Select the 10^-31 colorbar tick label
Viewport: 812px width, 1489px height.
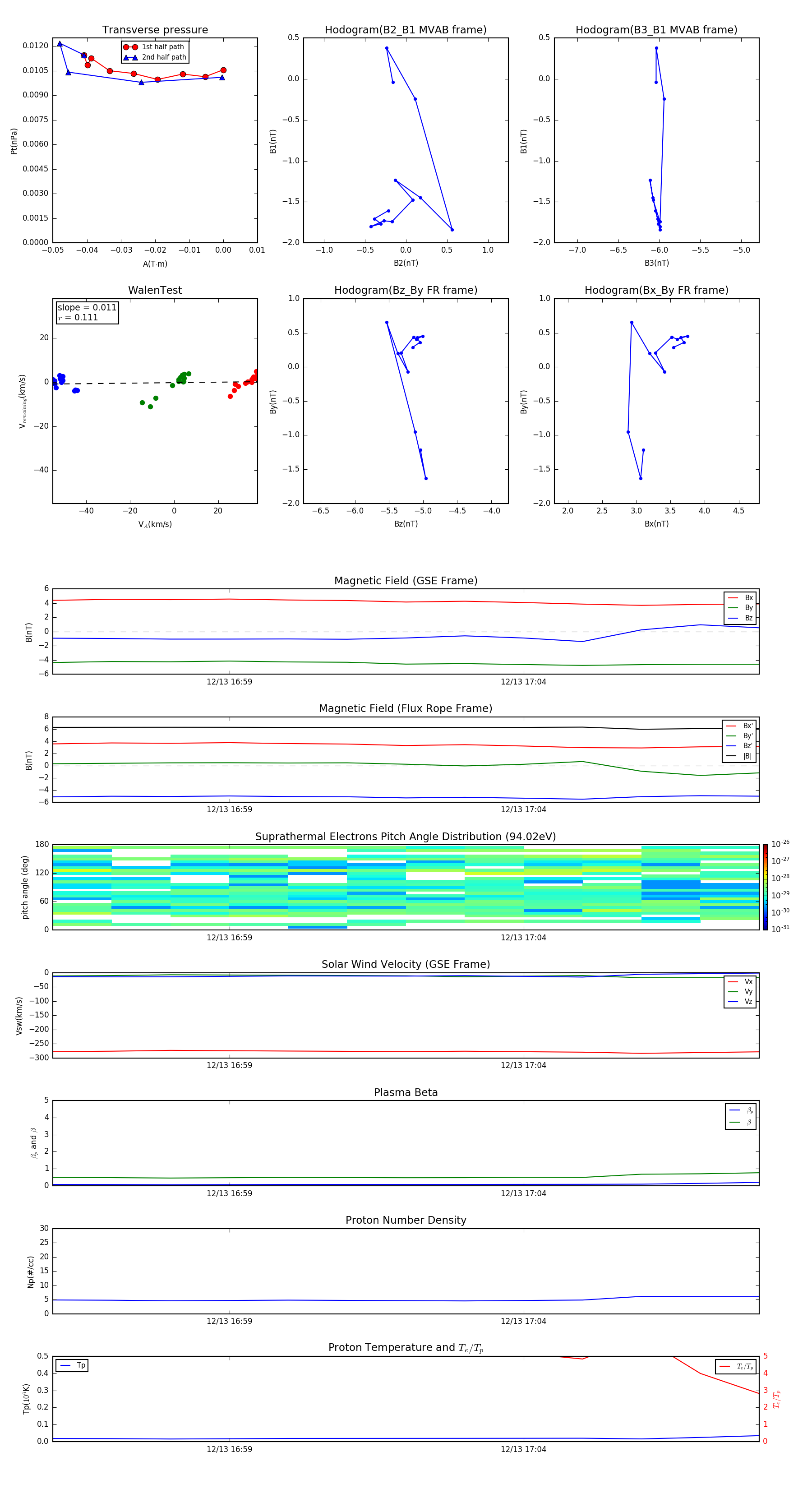pos(780,929)
